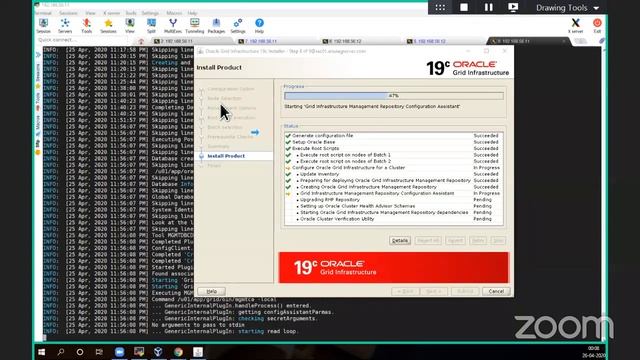
Task: Click the 'Setup Oracle Base' status row
Action: (x=394, y=142)
